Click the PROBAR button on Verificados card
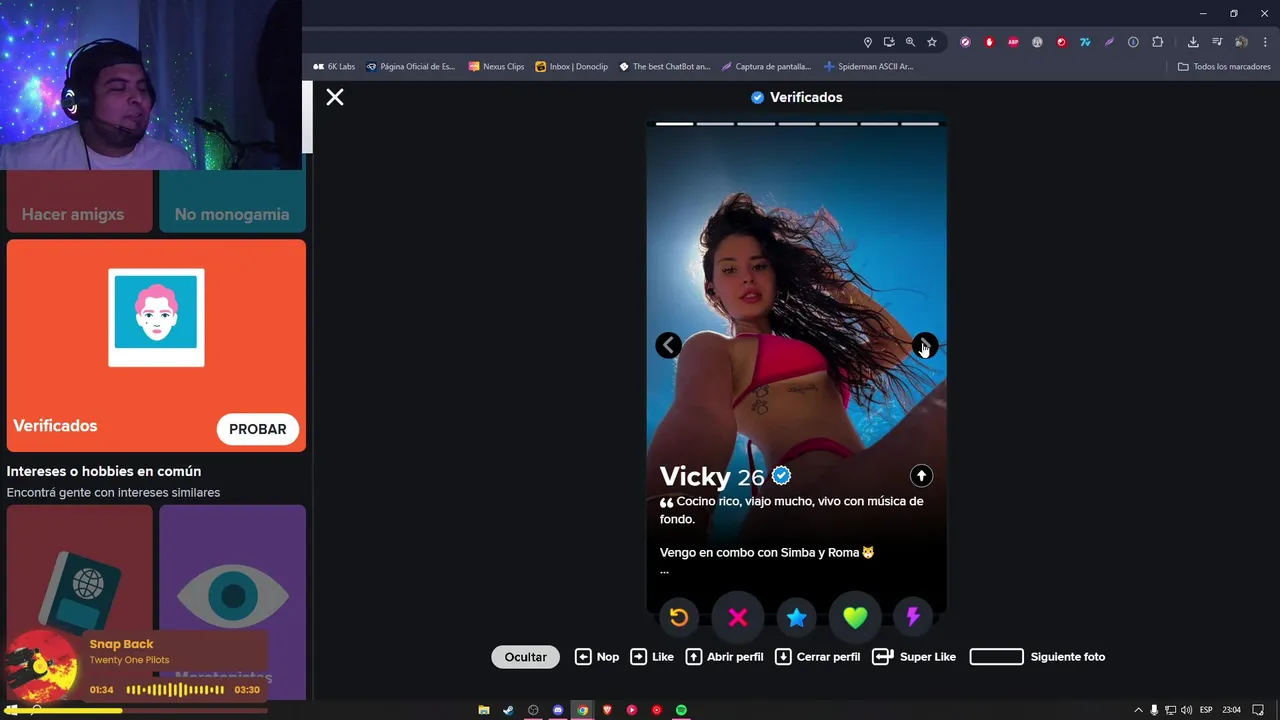1280x720 pixels. (x=258, y=429)
